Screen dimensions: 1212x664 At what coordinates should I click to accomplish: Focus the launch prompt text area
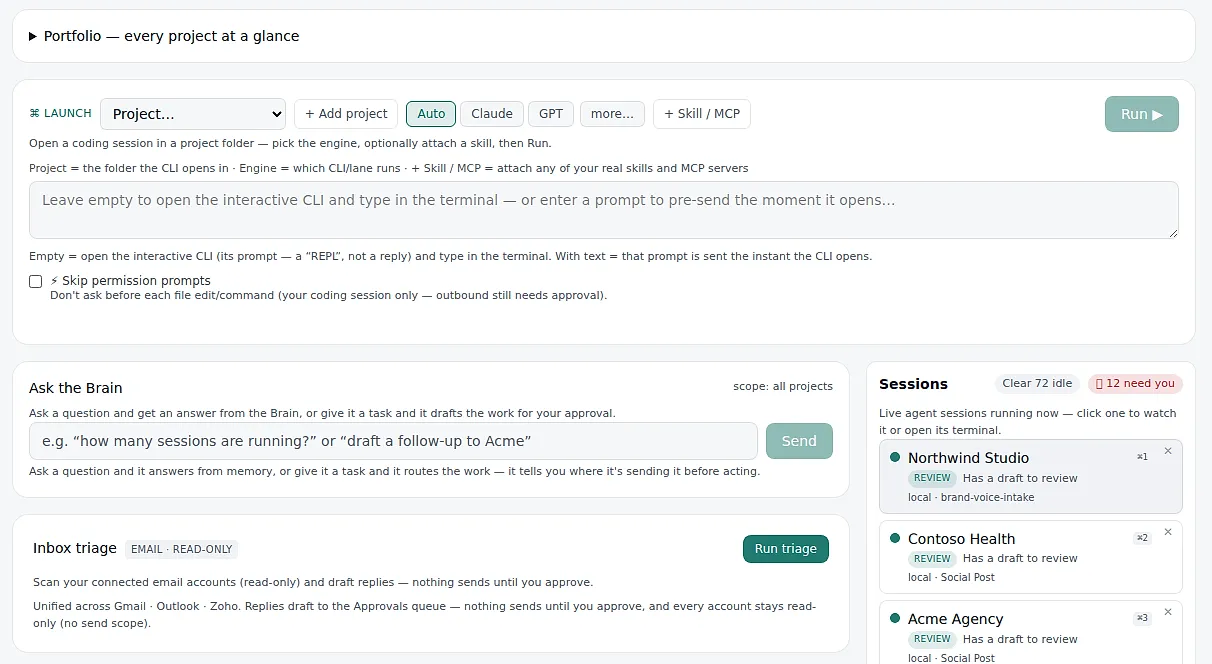[604, 210]
